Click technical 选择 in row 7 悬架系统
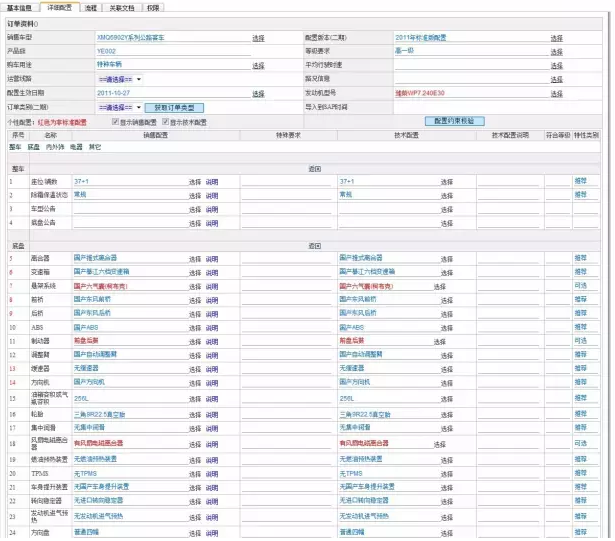This screenshot has width=615, height=541. [440, 286]
